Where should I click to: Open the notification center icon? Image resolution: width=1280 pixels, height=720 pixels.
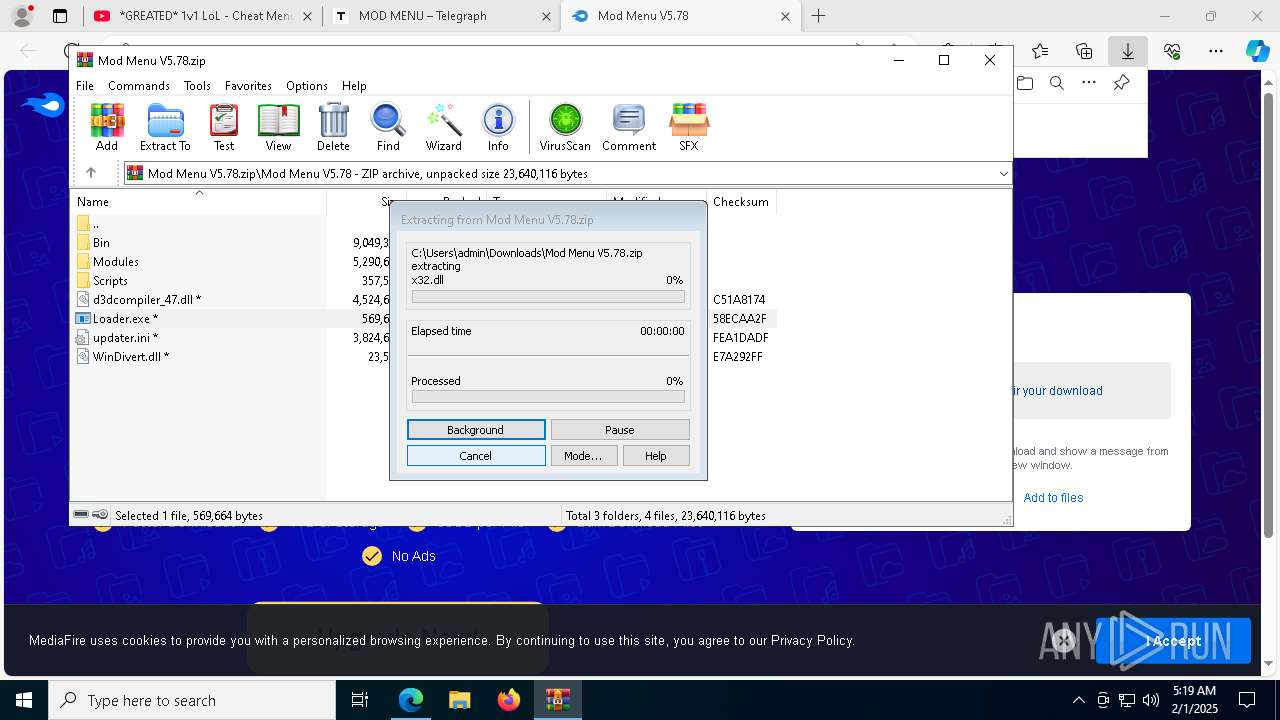click(1247, 700)
